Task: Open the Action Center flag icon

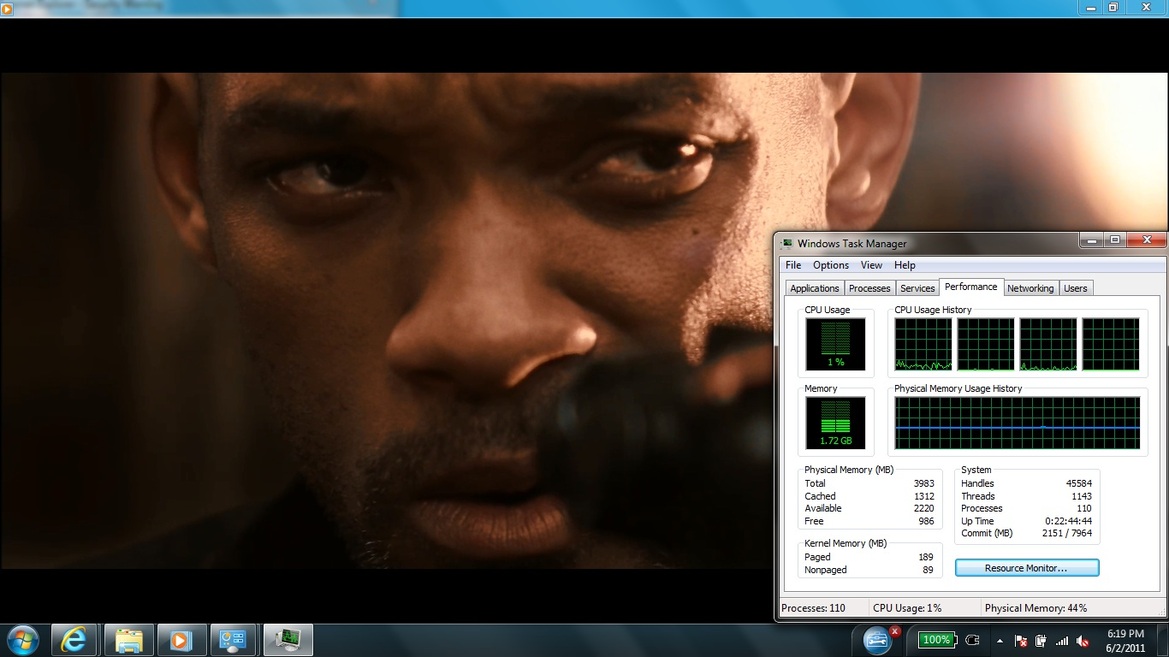Action: (x=1021, y=641)
